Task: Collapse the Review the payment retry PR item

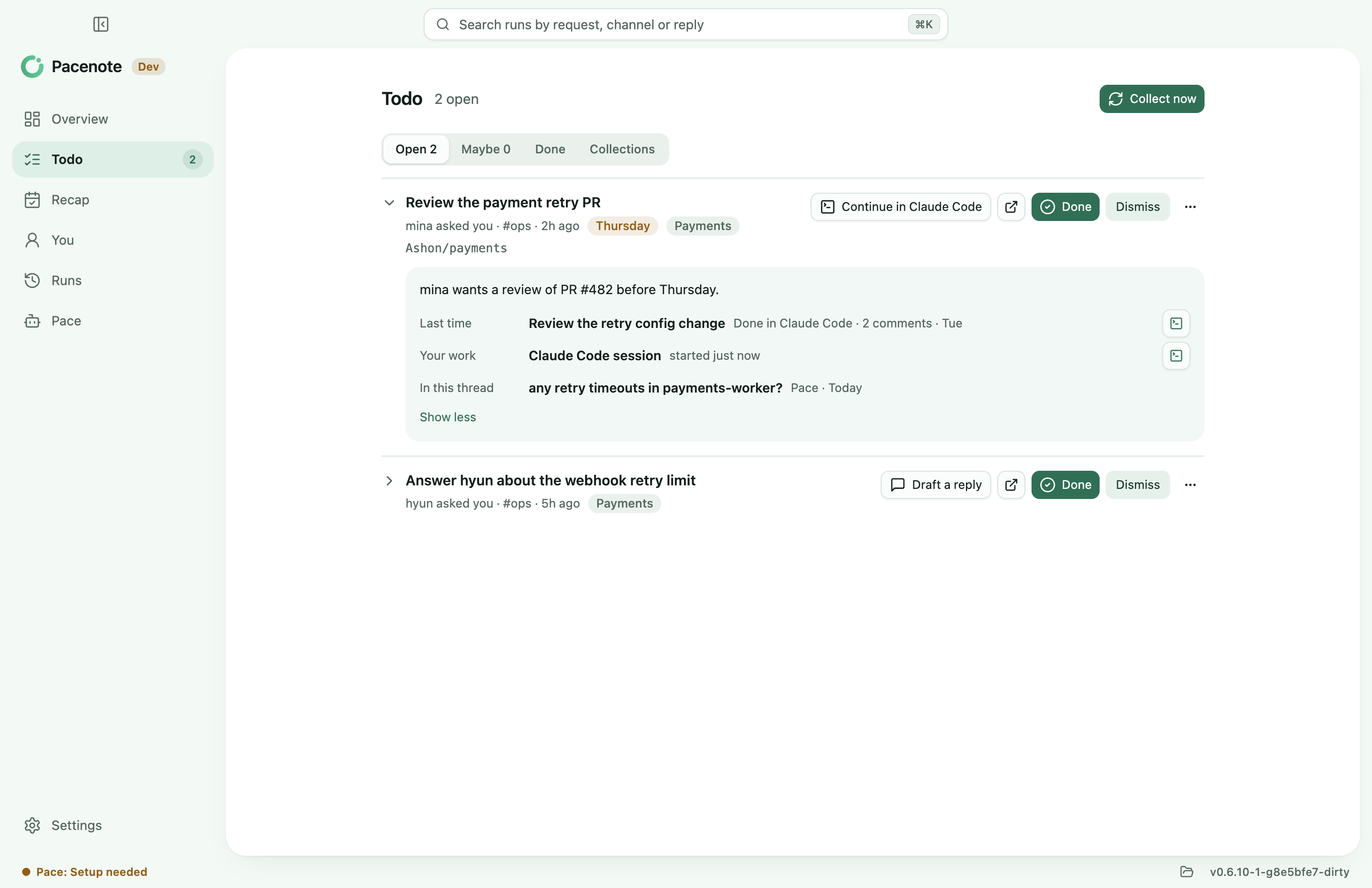Action: pos(389,203)
